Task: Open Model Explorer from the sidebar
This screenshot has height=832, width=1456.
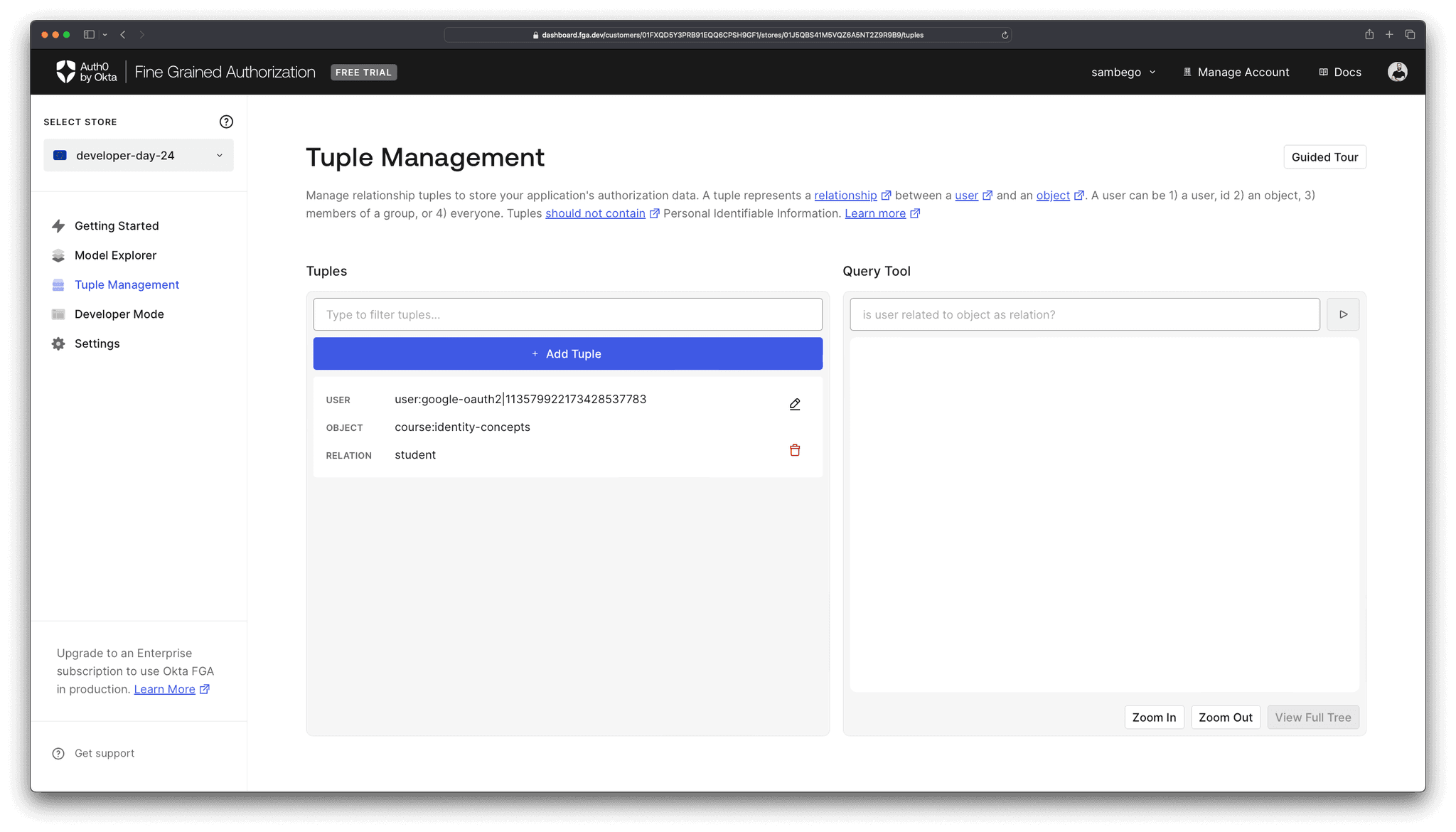Action: click(x=115, y=255)
